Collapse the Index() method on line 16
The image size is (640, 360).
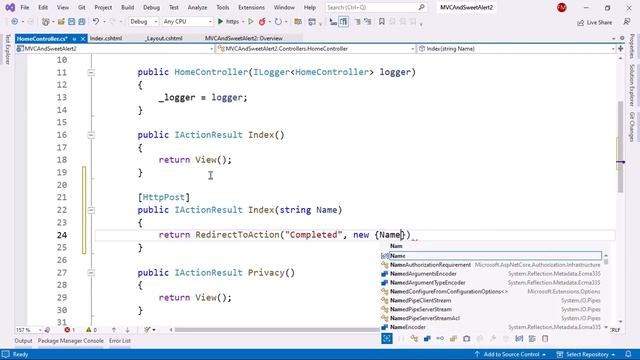point(91,135)
